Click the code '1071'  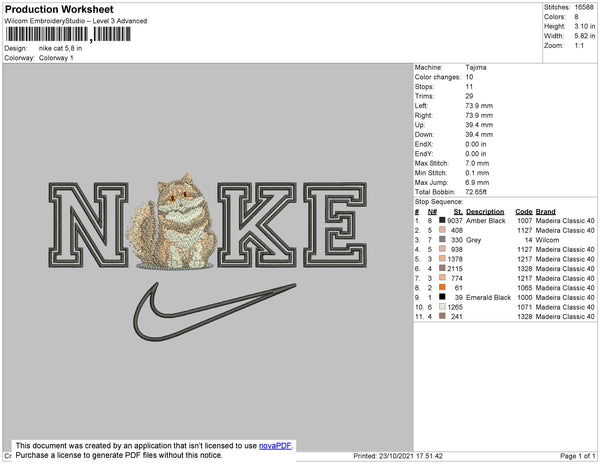(x=525, y=307)
